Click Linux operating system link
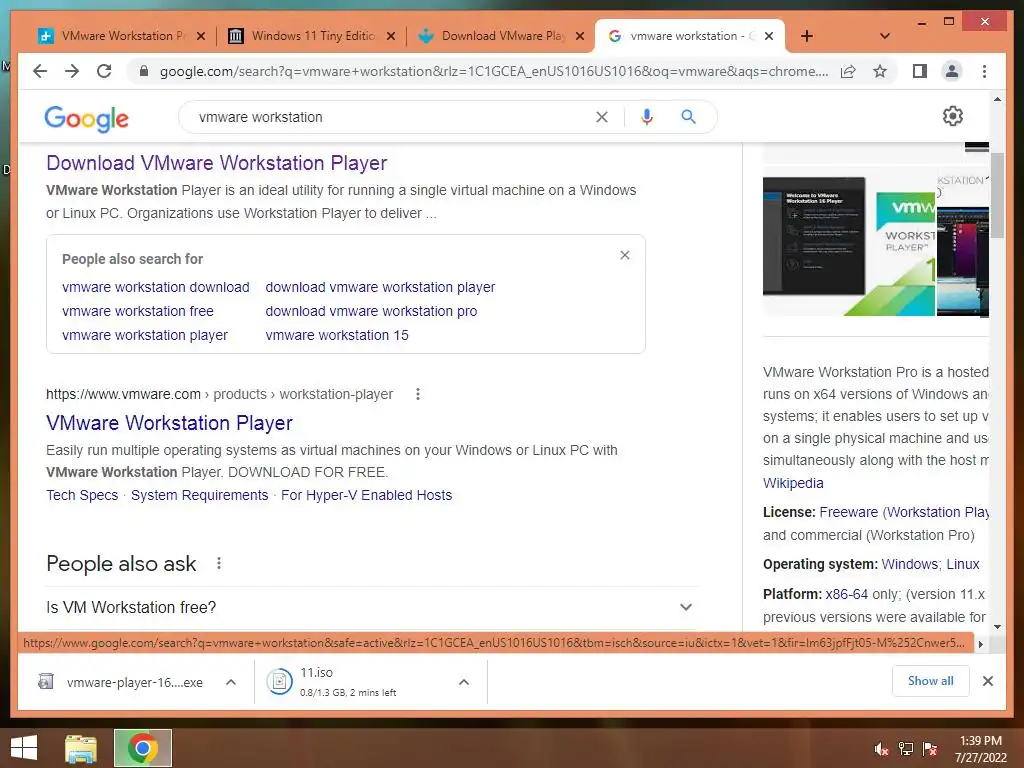Screen dimensions: 1024x768 click(963, 564)
